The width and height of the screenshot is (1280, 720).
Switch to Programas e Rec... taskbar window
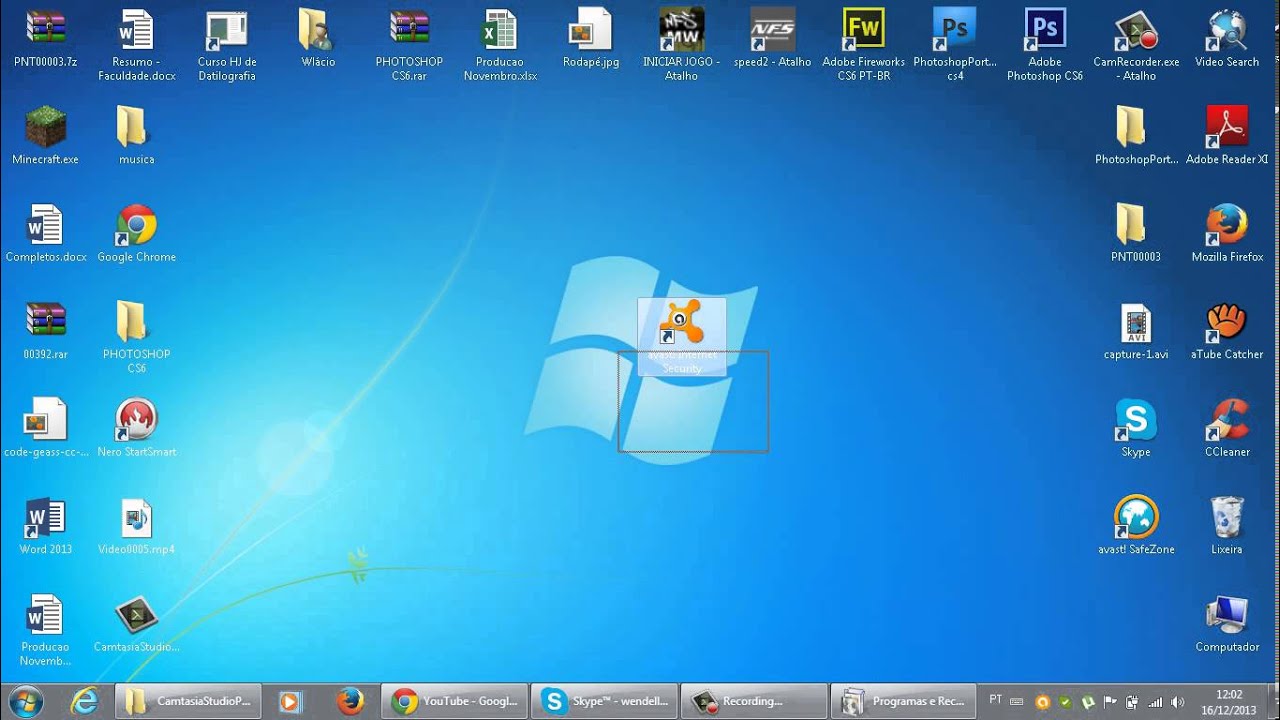tap(904, 702)
